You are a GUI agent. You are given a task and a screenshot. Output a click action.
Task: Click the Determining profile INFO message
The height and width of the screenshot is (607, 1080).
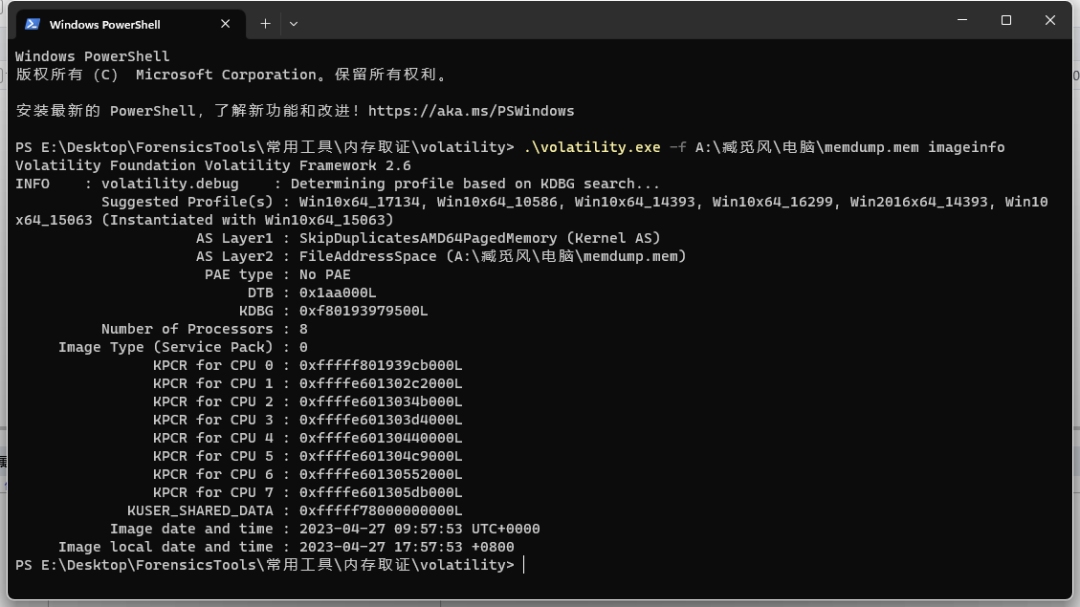click(338, 184)
